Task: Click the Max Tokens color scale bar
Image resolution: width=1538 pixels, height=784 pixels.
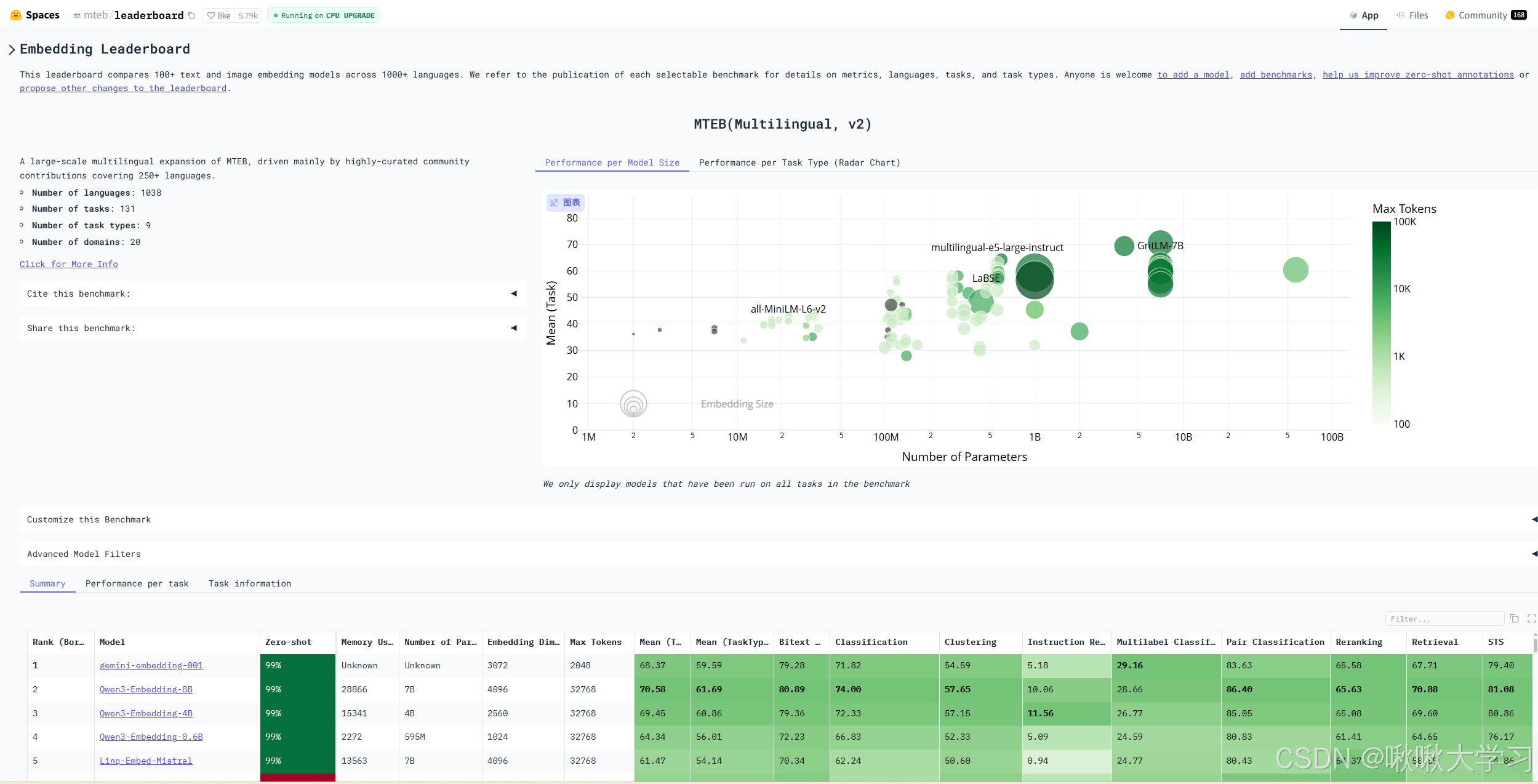Action: 1381,322
